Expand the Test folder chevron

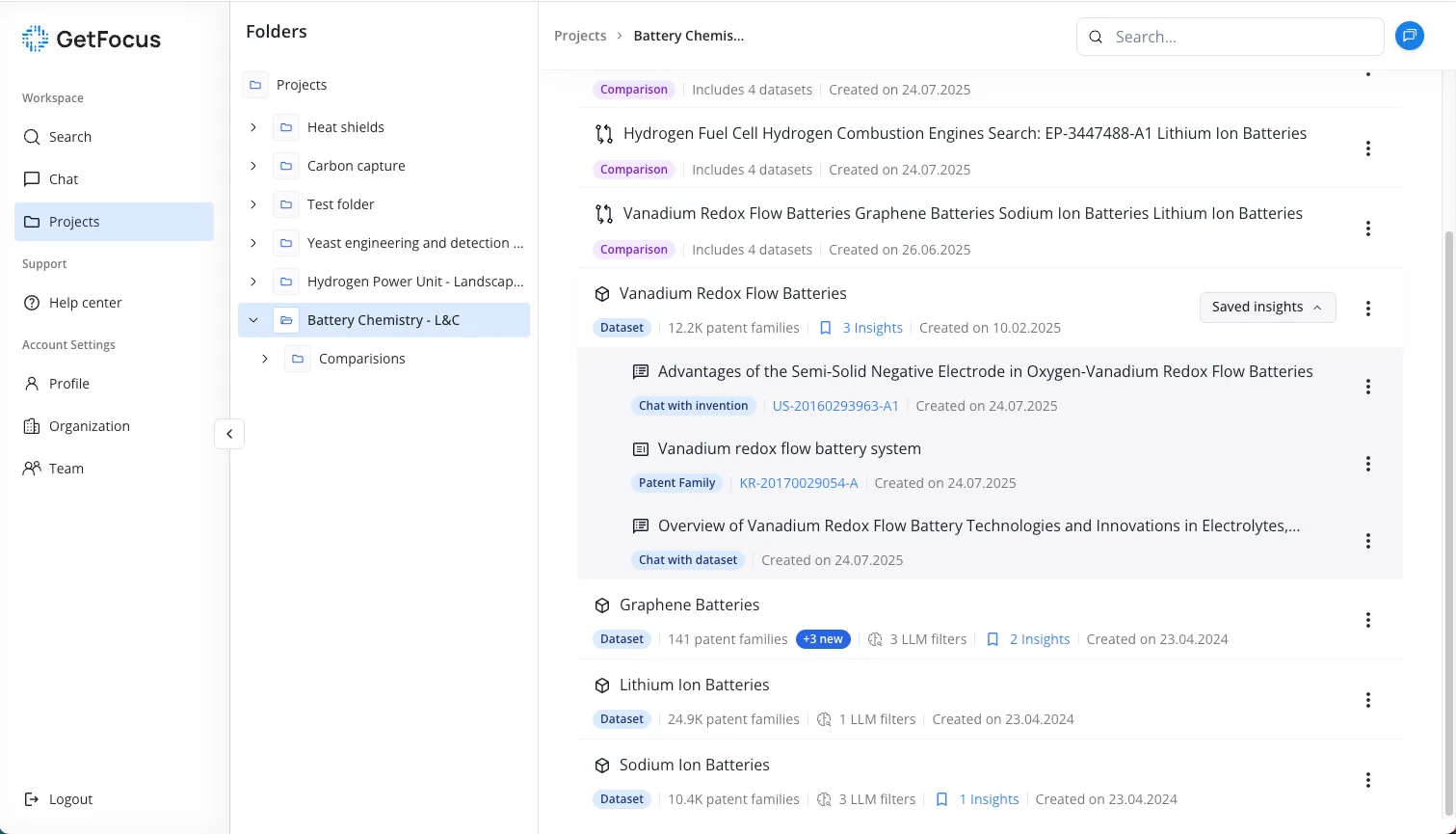point(253,204)
